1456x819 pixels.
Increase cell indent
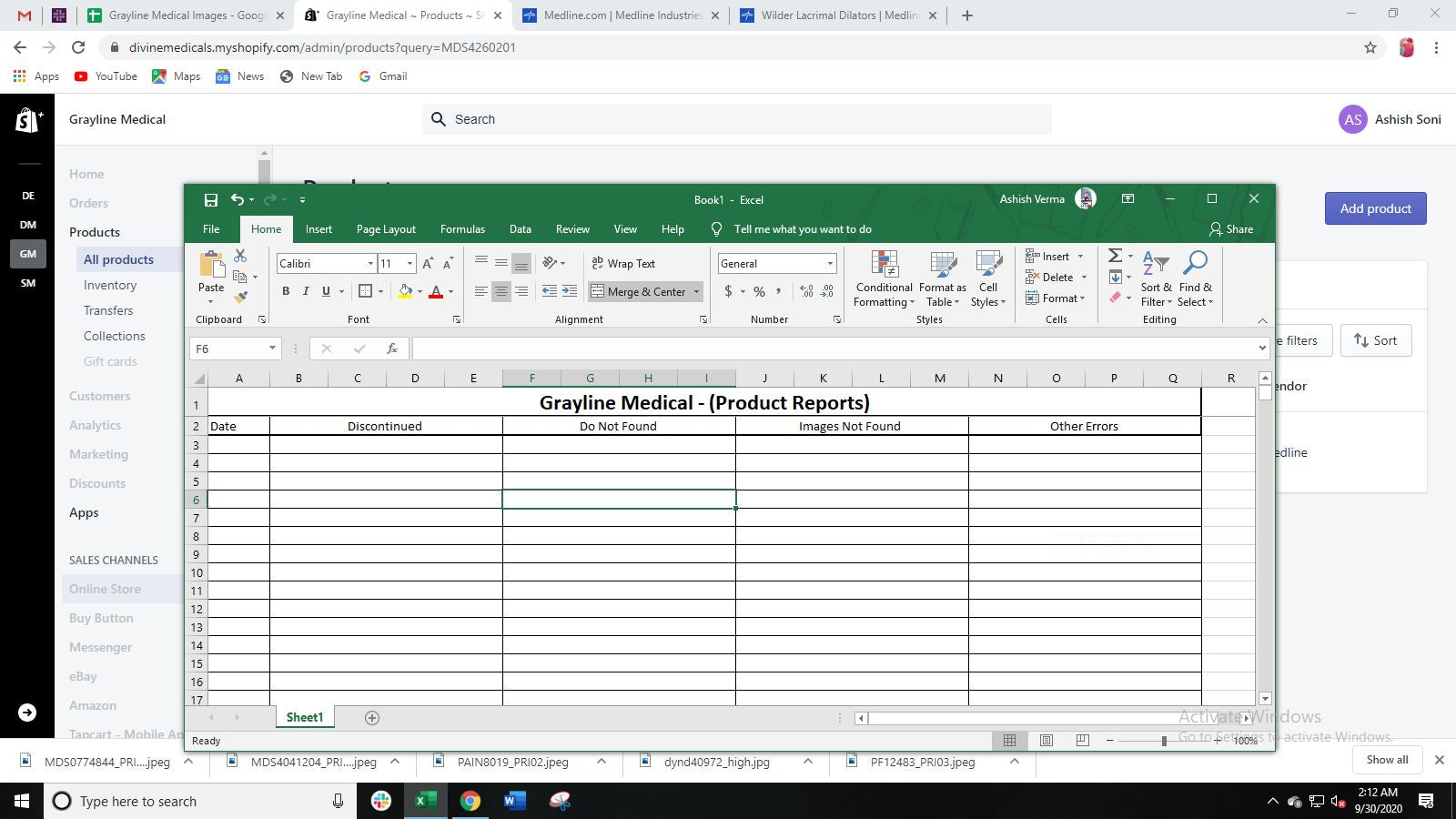570,291
